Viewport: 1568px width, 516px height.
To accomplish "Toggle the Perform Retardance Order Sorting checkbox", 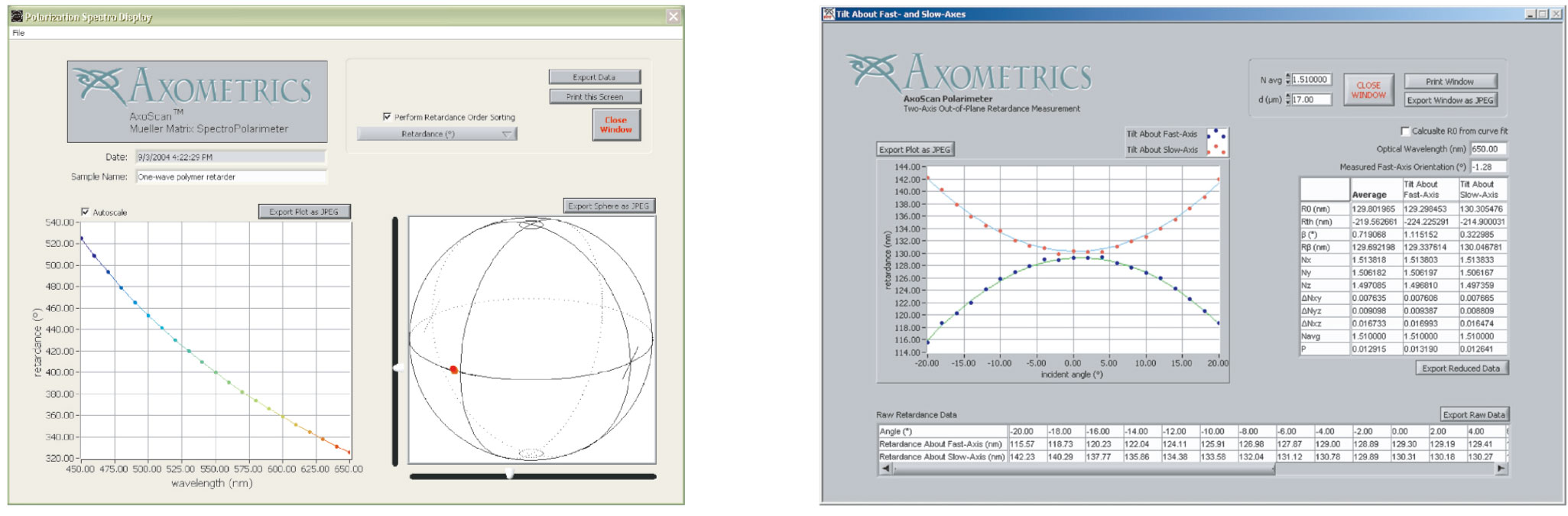I will click(387, 117).
